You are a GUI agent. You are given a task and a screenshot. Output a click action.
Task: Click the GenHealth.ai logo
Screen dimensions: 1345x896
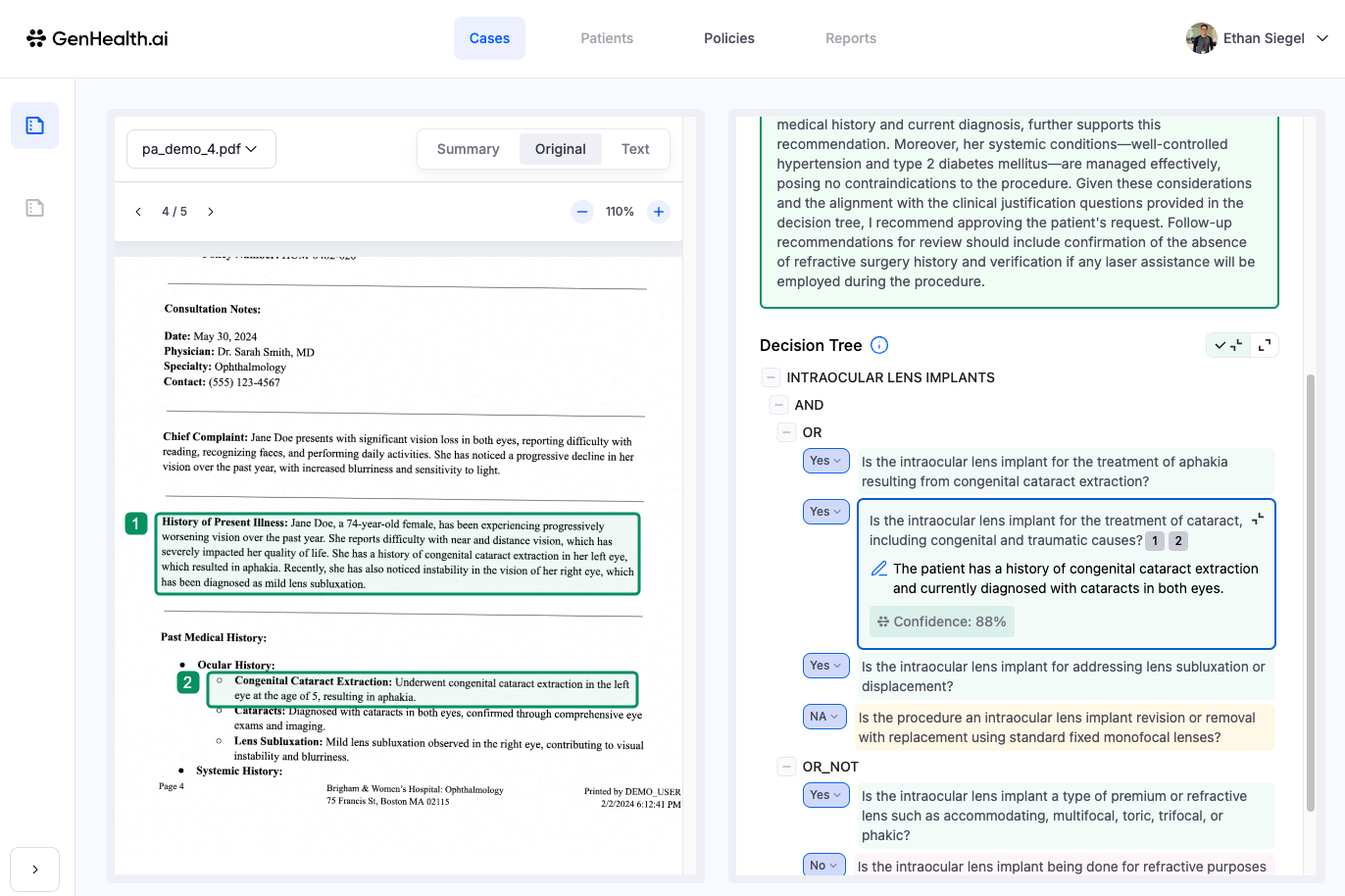97,38
